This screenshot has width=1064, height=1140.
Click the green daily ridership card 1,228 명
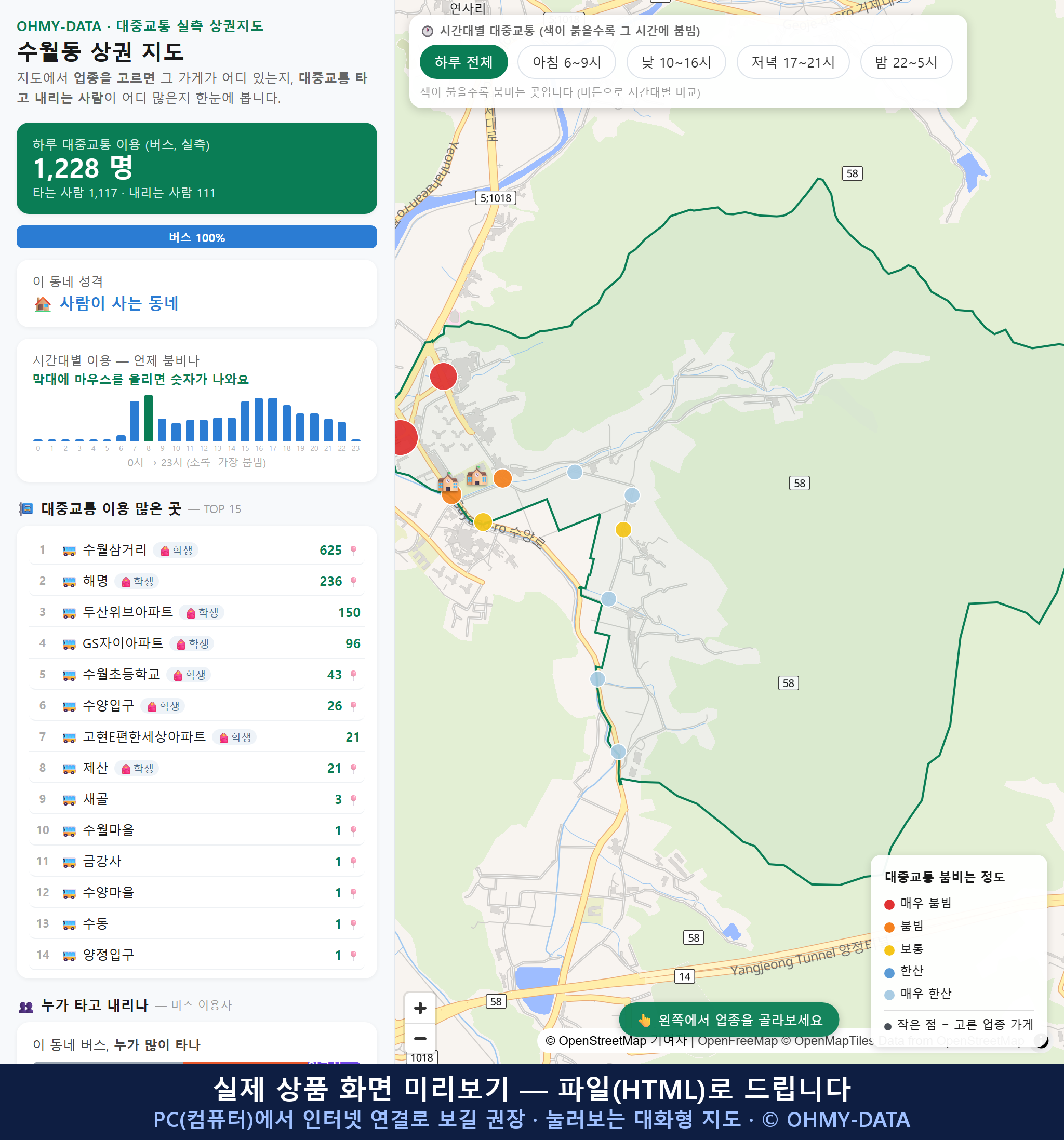tap(197, 168)
